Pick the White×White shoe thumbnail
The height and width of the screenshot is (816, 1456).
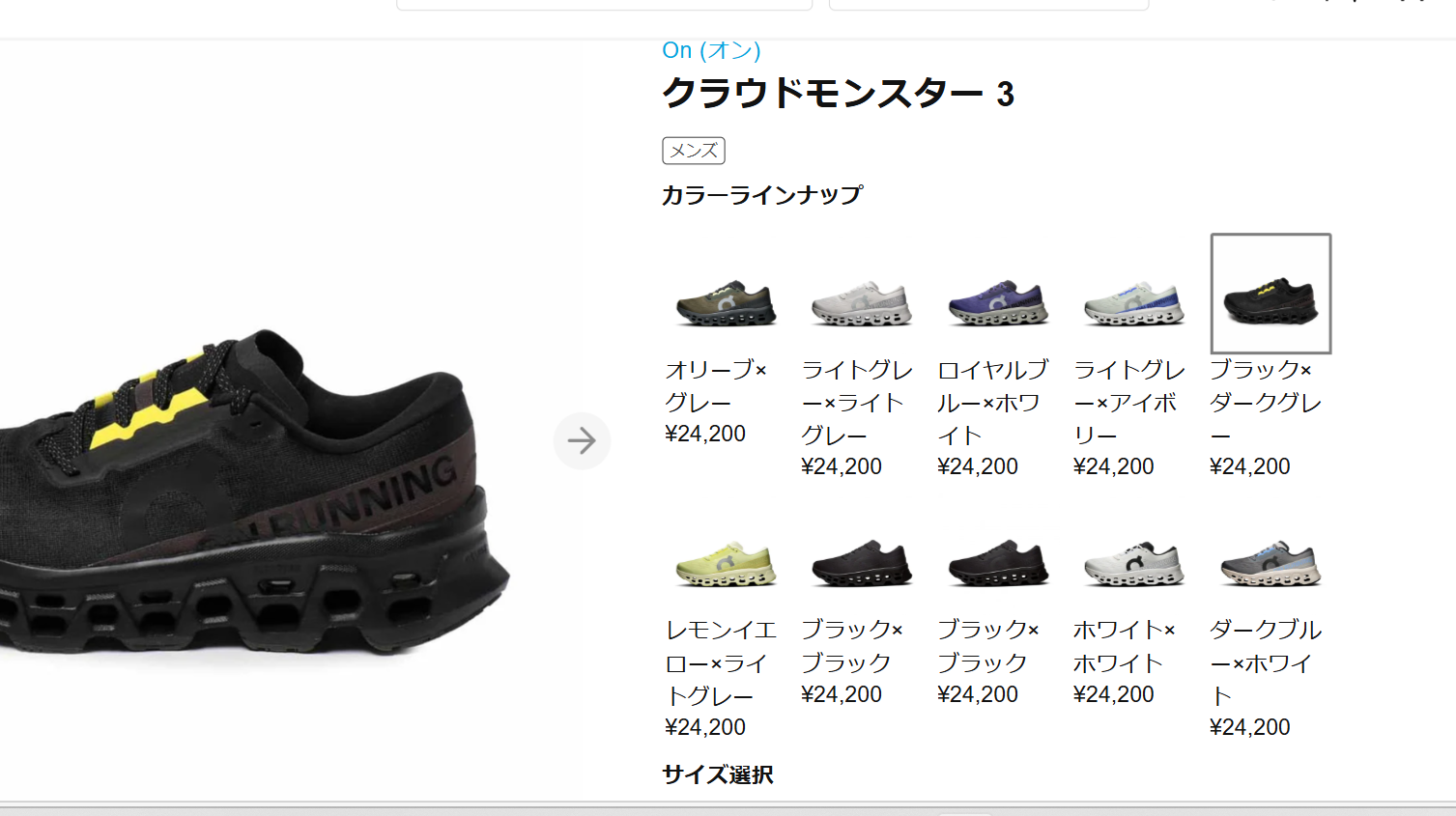[x=1134, y=563]
